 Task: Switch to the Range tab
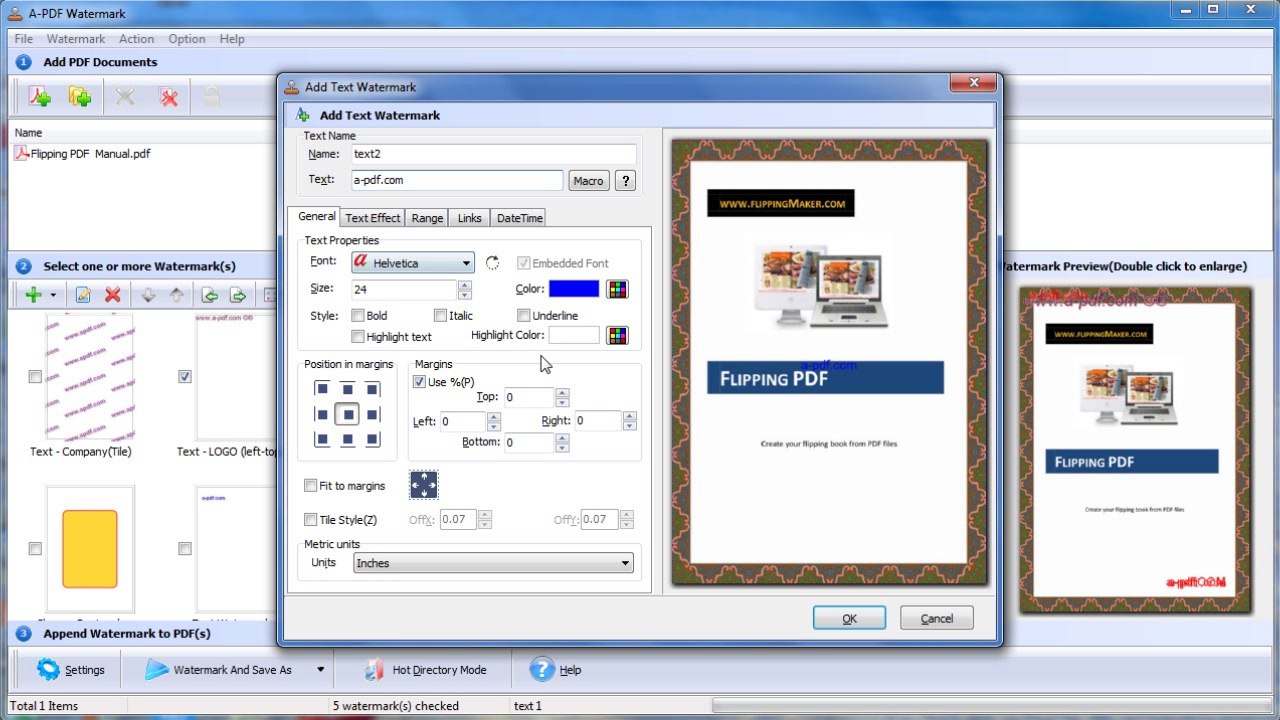click(427, 218)
